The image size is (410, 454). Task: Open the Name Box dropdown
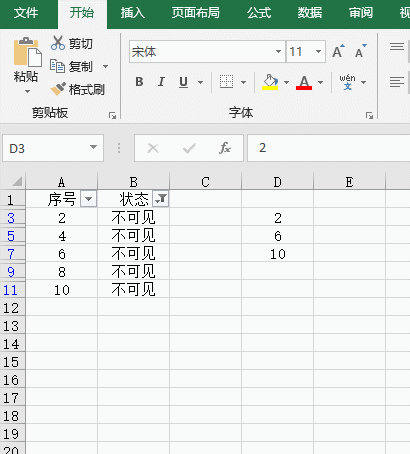tap(93, 147)
